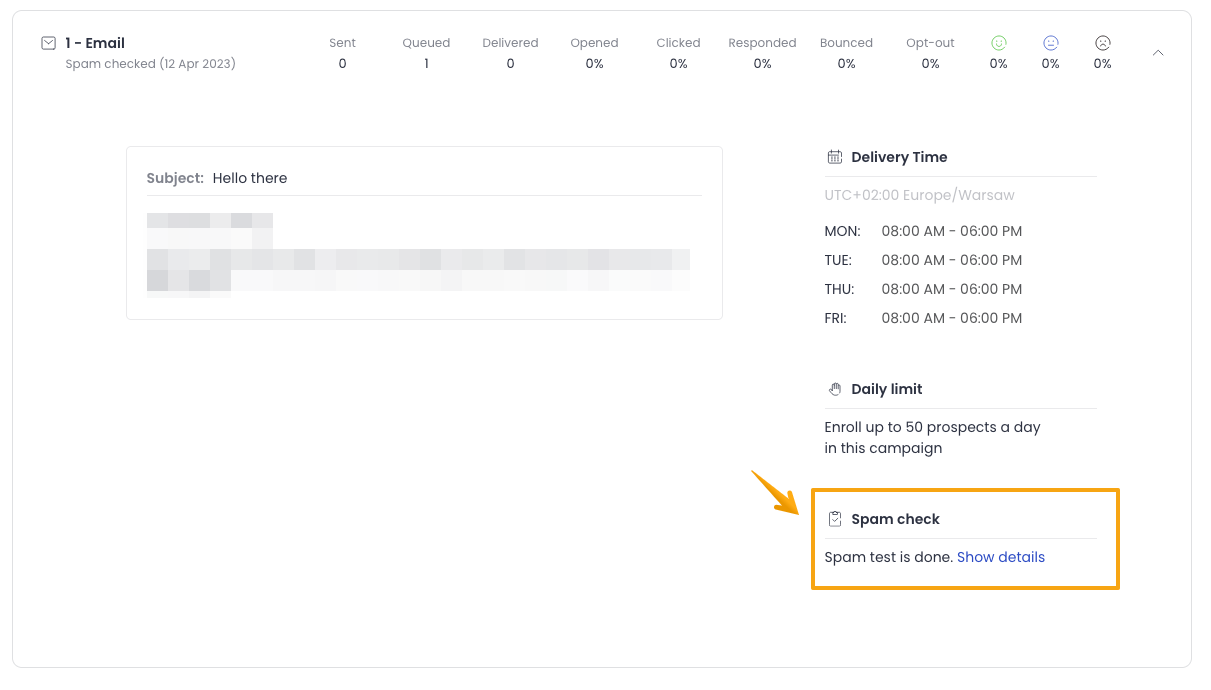The width and height of the screenshot is (1211, 690).
Task: Click the Sent count column
Action: click(x=342, y=53)
